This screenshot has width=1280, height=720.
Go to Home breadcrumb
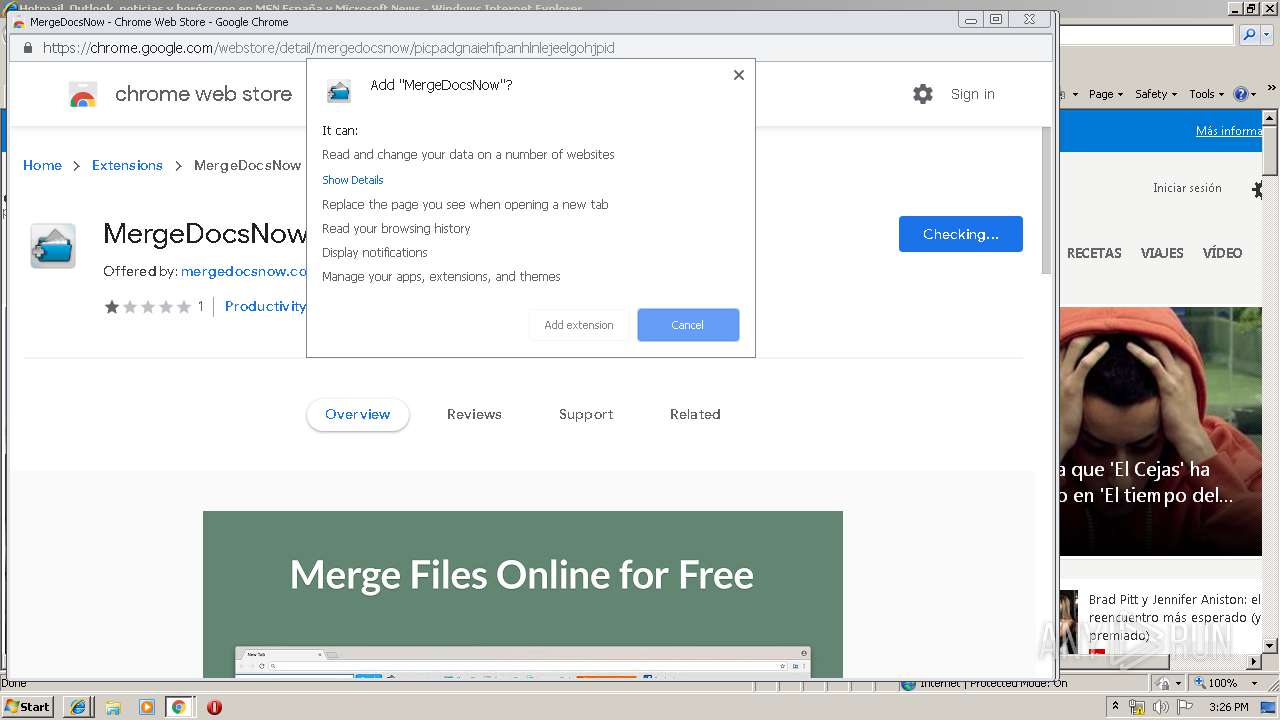pyautogui.click(x=42, y=165)
